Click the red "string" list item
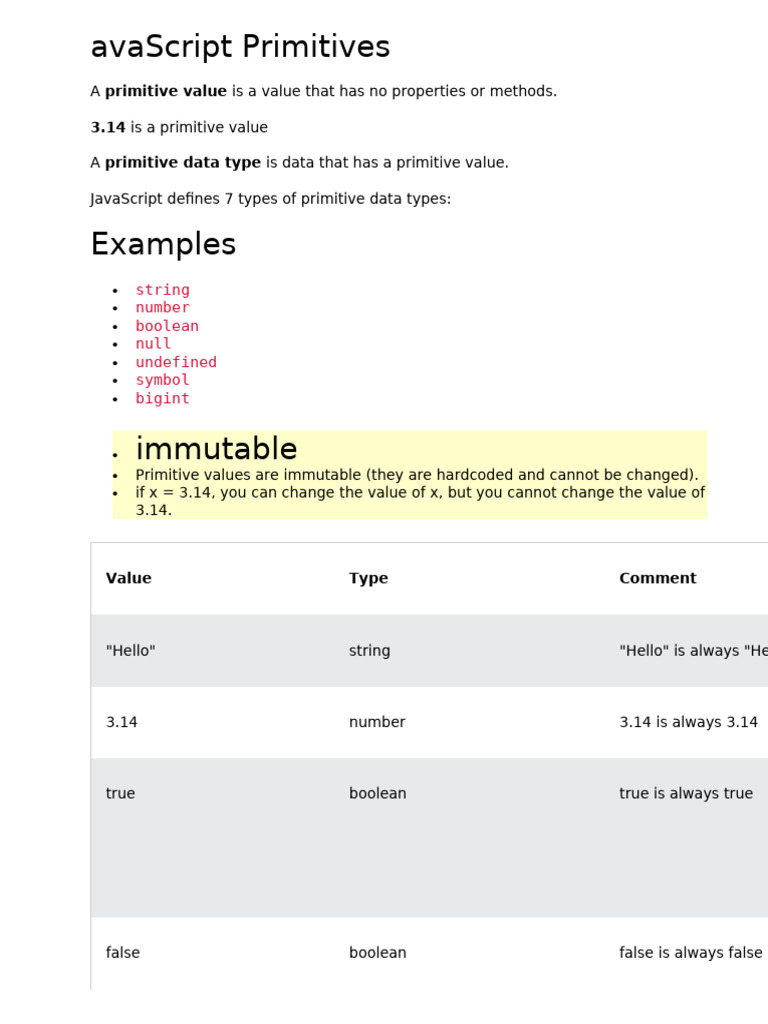The height and width of the screenshot is (1024, 768). [162, 290]
